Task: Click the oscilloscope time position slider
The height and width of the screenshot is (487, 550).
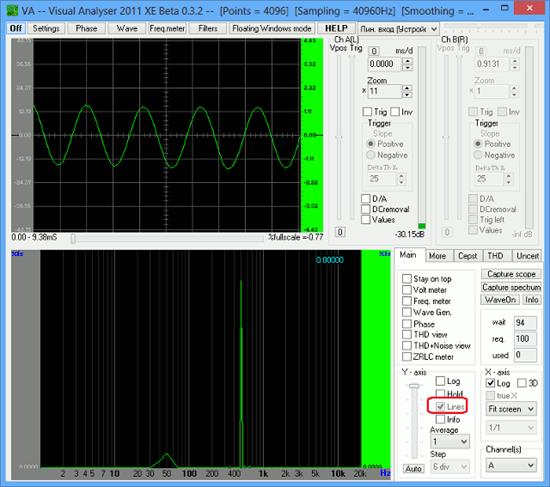Action: tap(167, 238)
